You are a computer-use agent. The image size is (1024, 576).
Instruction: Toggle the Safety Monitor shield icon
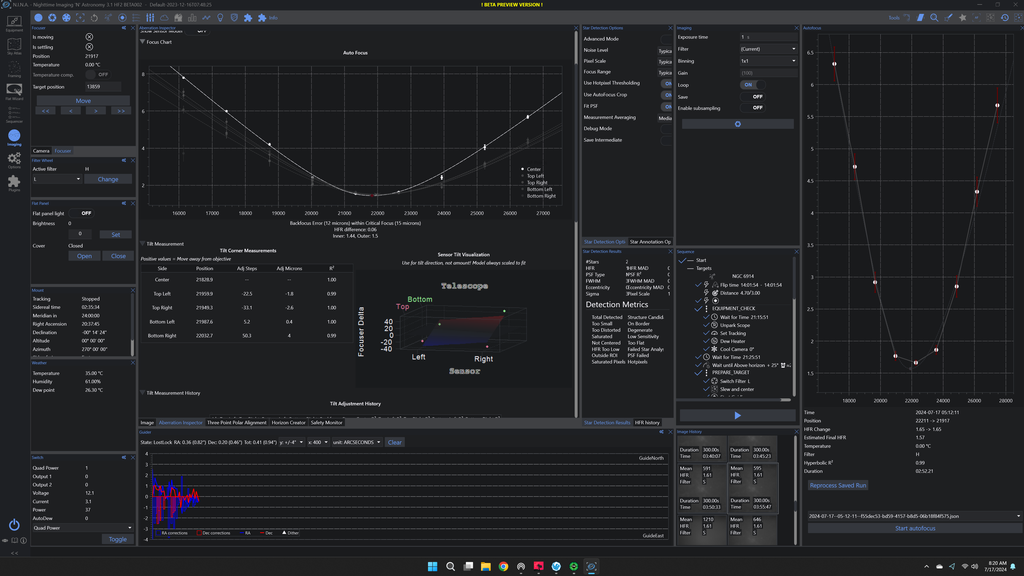[x=234, y=18]
